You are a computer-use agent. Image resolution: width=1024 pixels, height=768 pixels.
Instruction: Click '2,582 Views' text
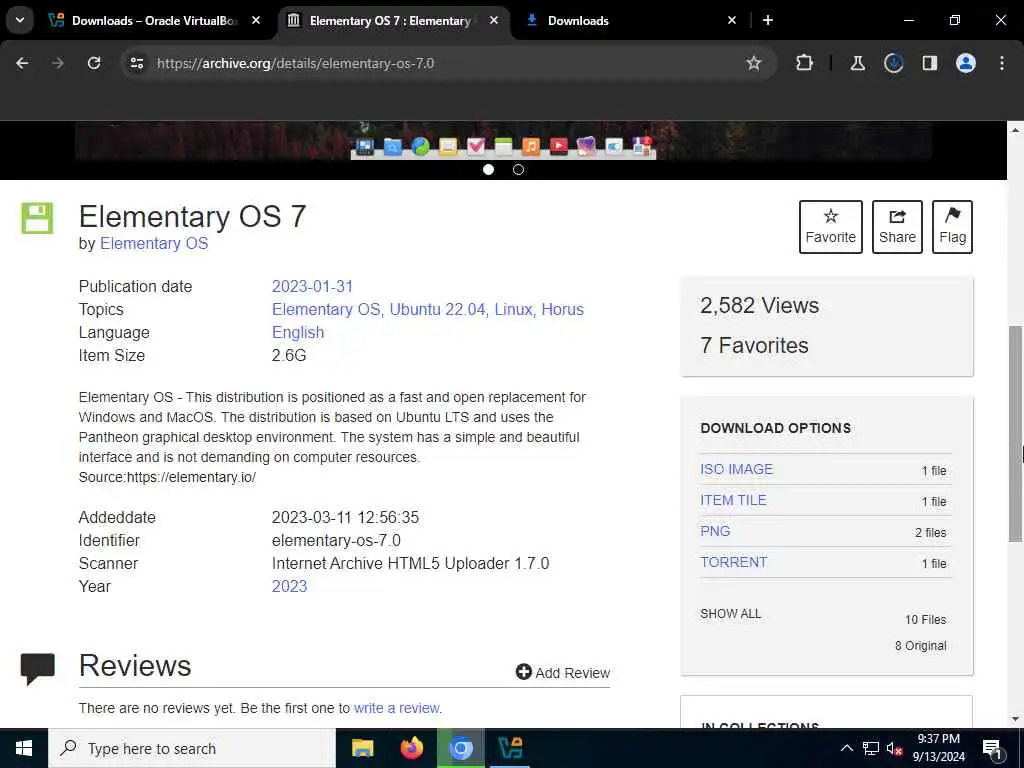coord(760,306)
